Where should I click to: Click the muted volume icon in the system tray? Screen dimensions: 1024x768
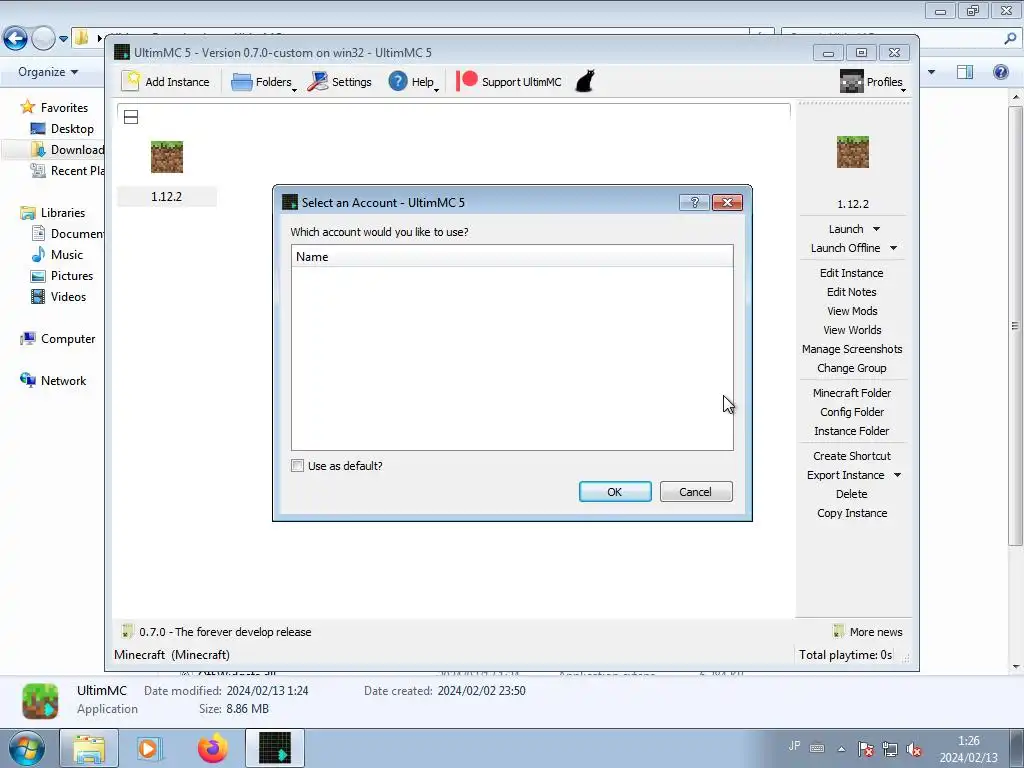[x=914, y=749]
